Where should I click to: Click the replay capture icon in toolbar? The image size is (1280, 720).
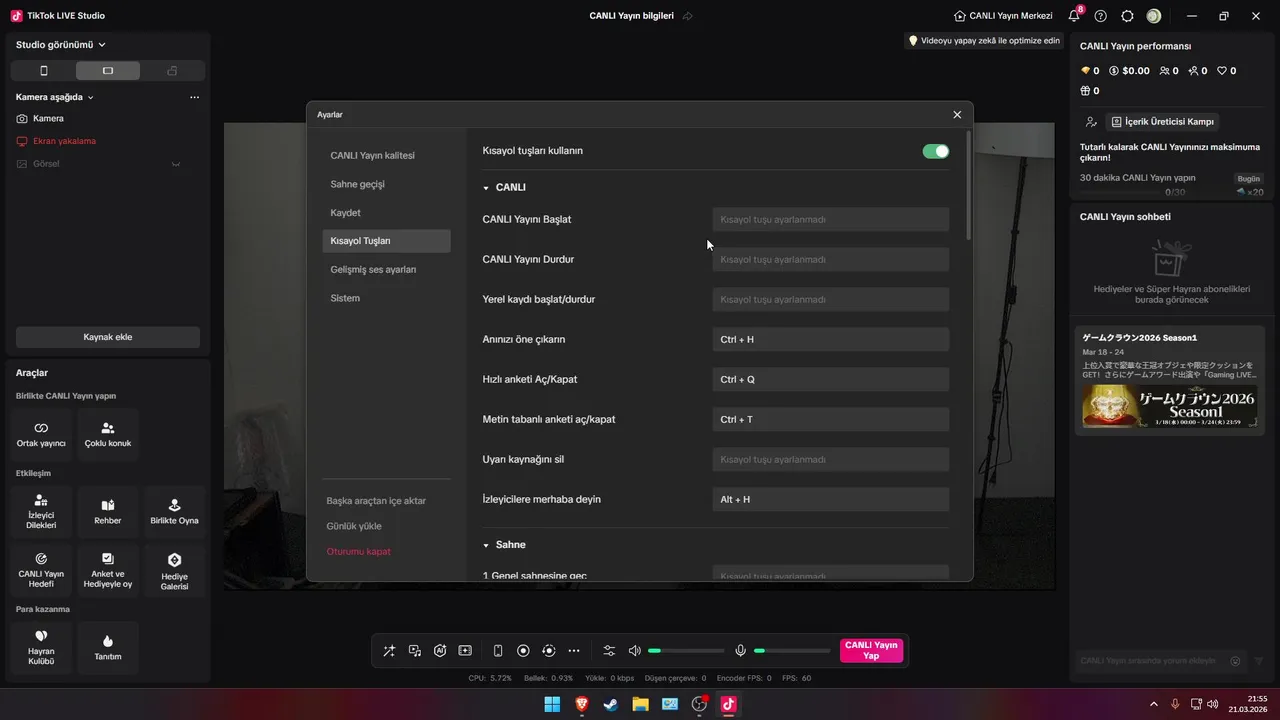[548, 650]
